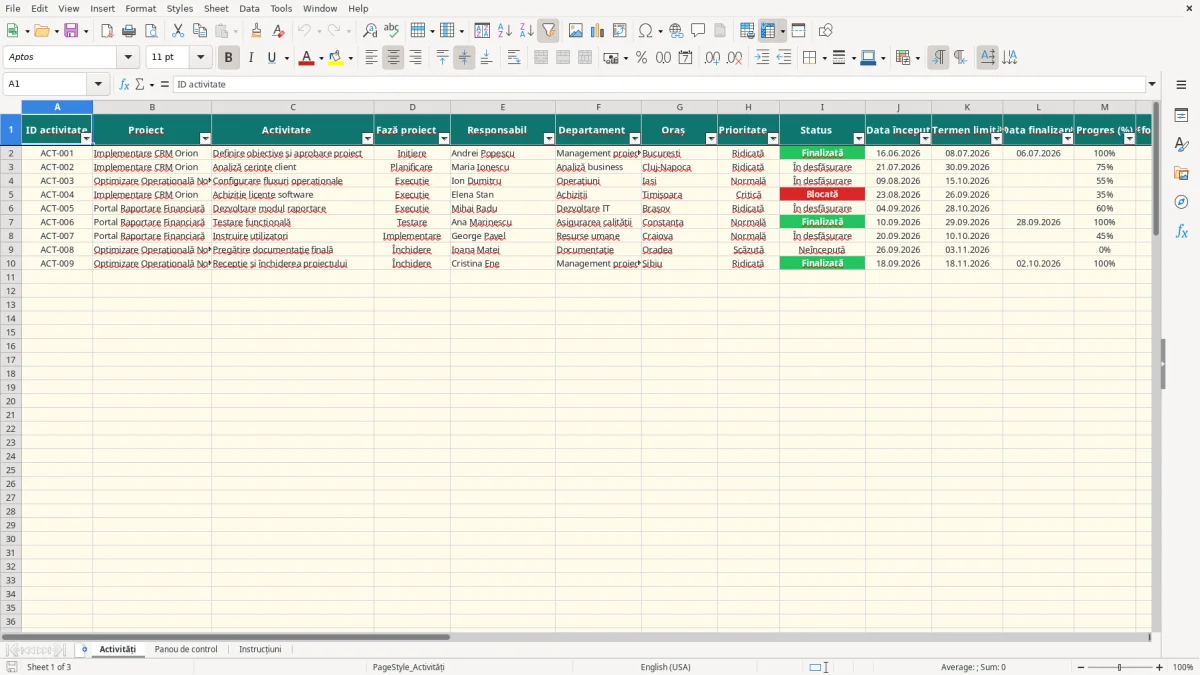
Task: Run the Spelling check icon
Action: (392, 31)
